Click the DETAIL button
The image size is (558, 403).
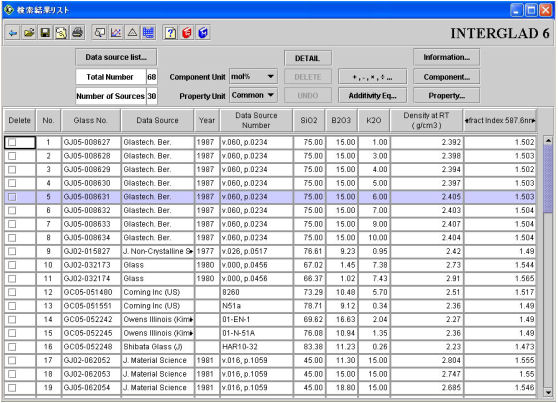point(308,58)
